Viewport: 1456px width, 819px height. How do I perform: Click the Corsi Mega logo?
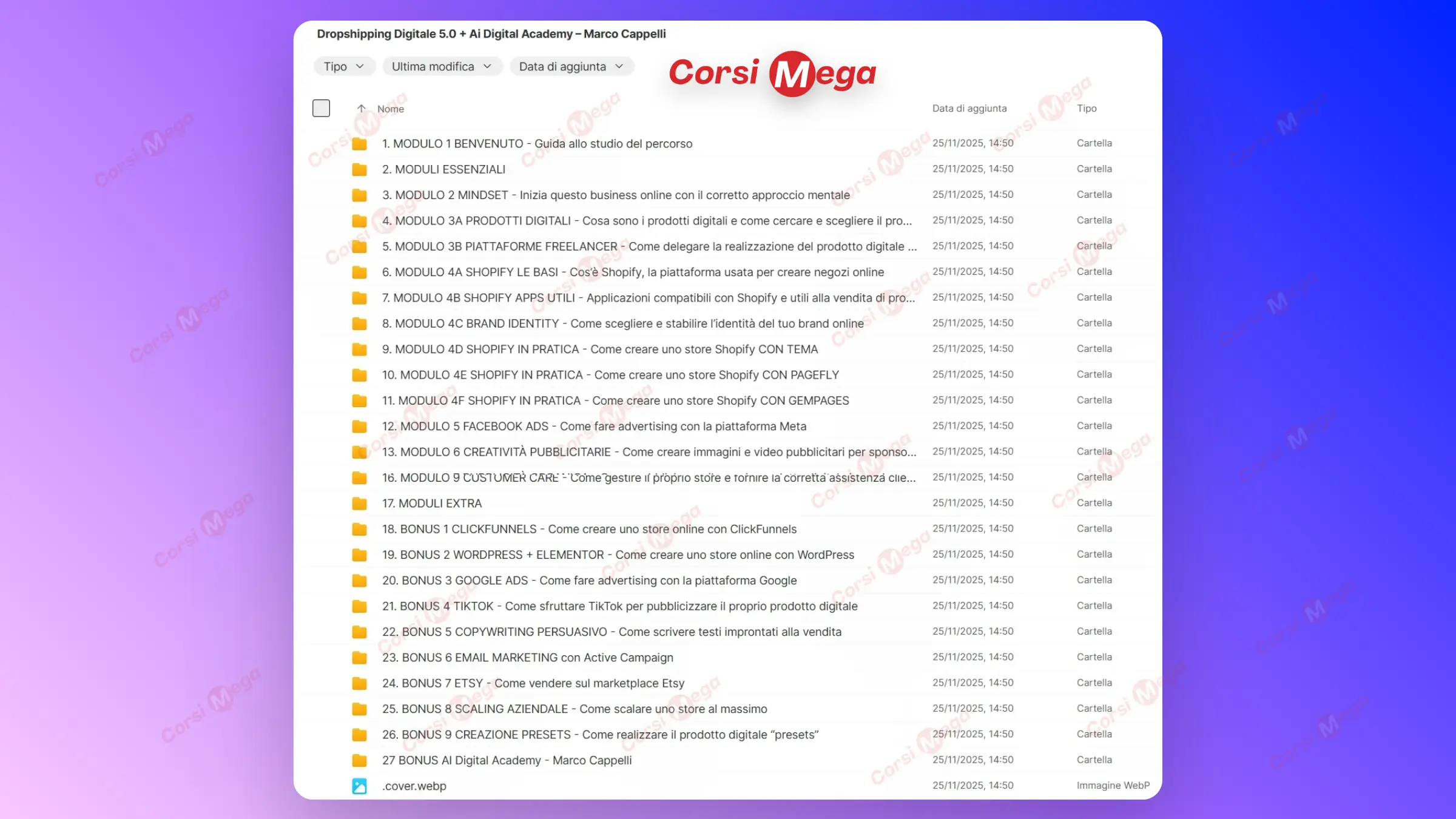click(772, 73)
